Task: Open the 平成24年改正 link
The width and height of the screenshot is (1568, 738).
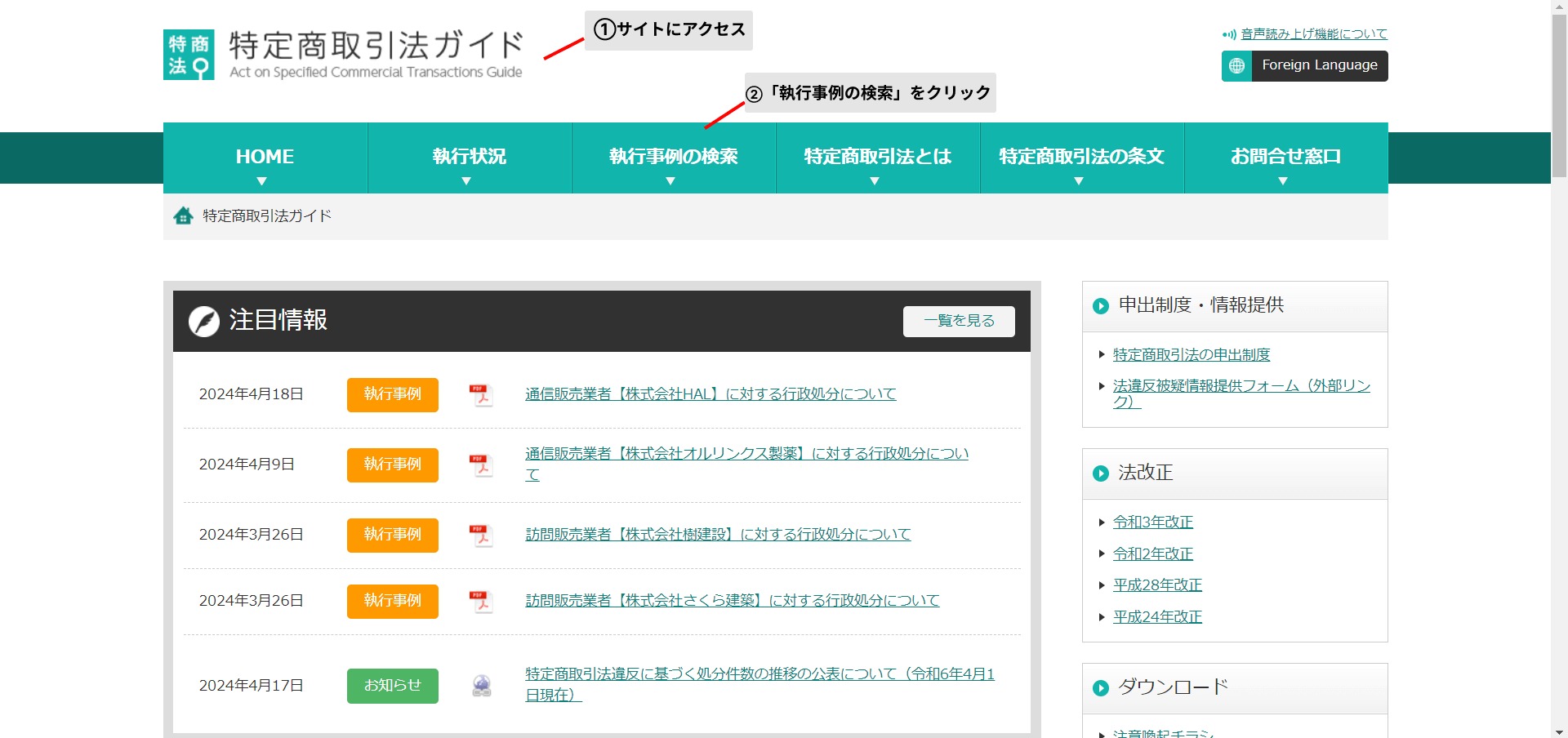Action: tap(1157, 617)
